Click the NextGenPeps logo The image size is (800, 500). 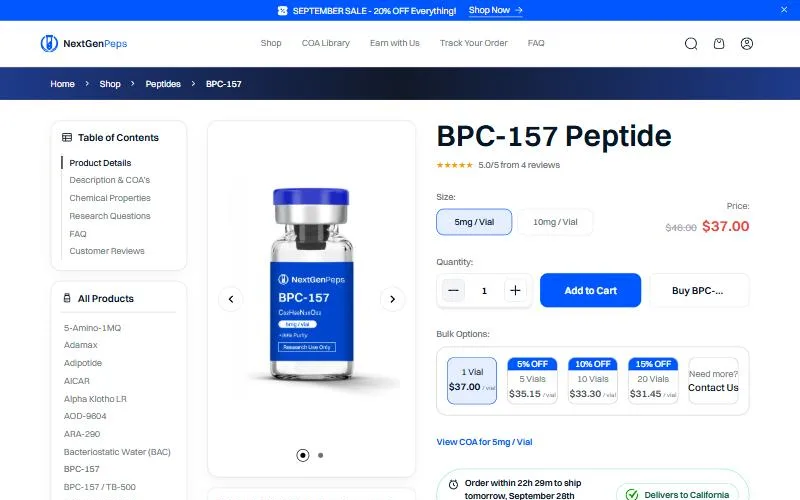(x=84, y=43)
